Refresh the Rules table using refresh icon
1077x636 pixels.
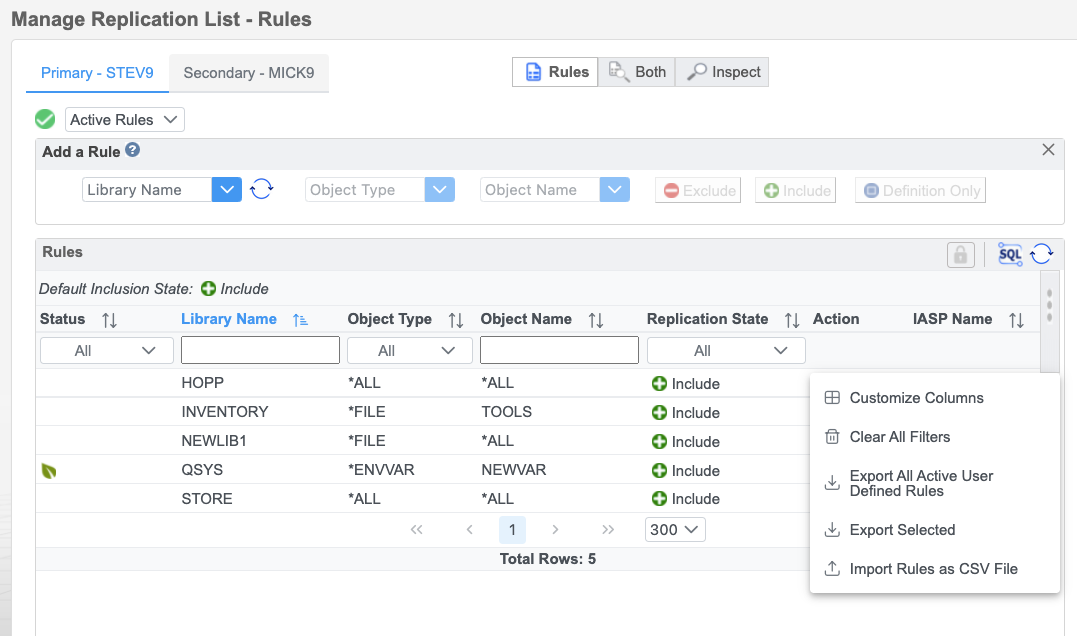1041,254
